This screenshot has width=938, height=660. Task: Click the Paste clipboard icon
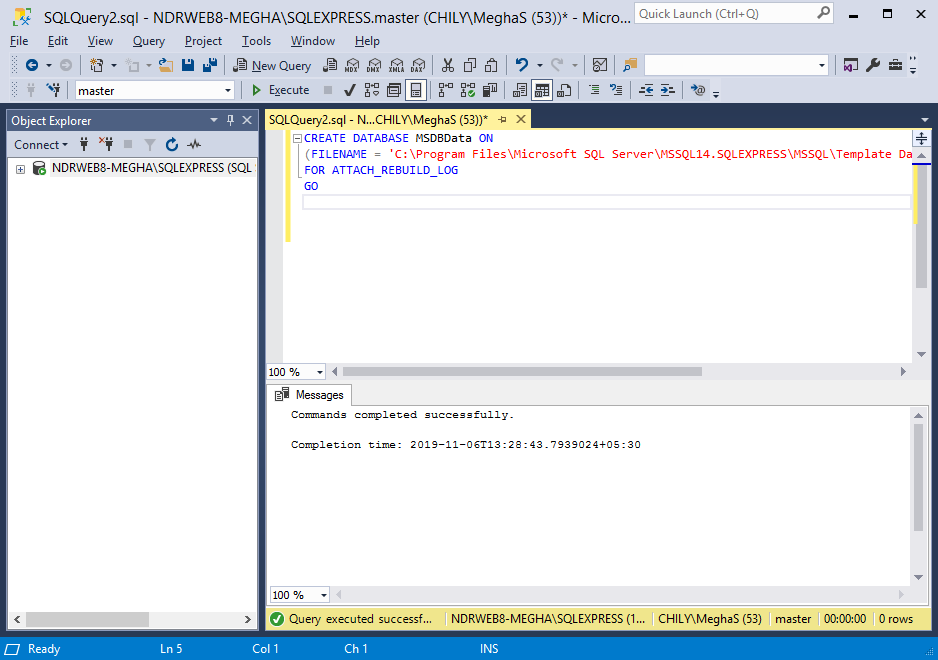pos(491,65)
